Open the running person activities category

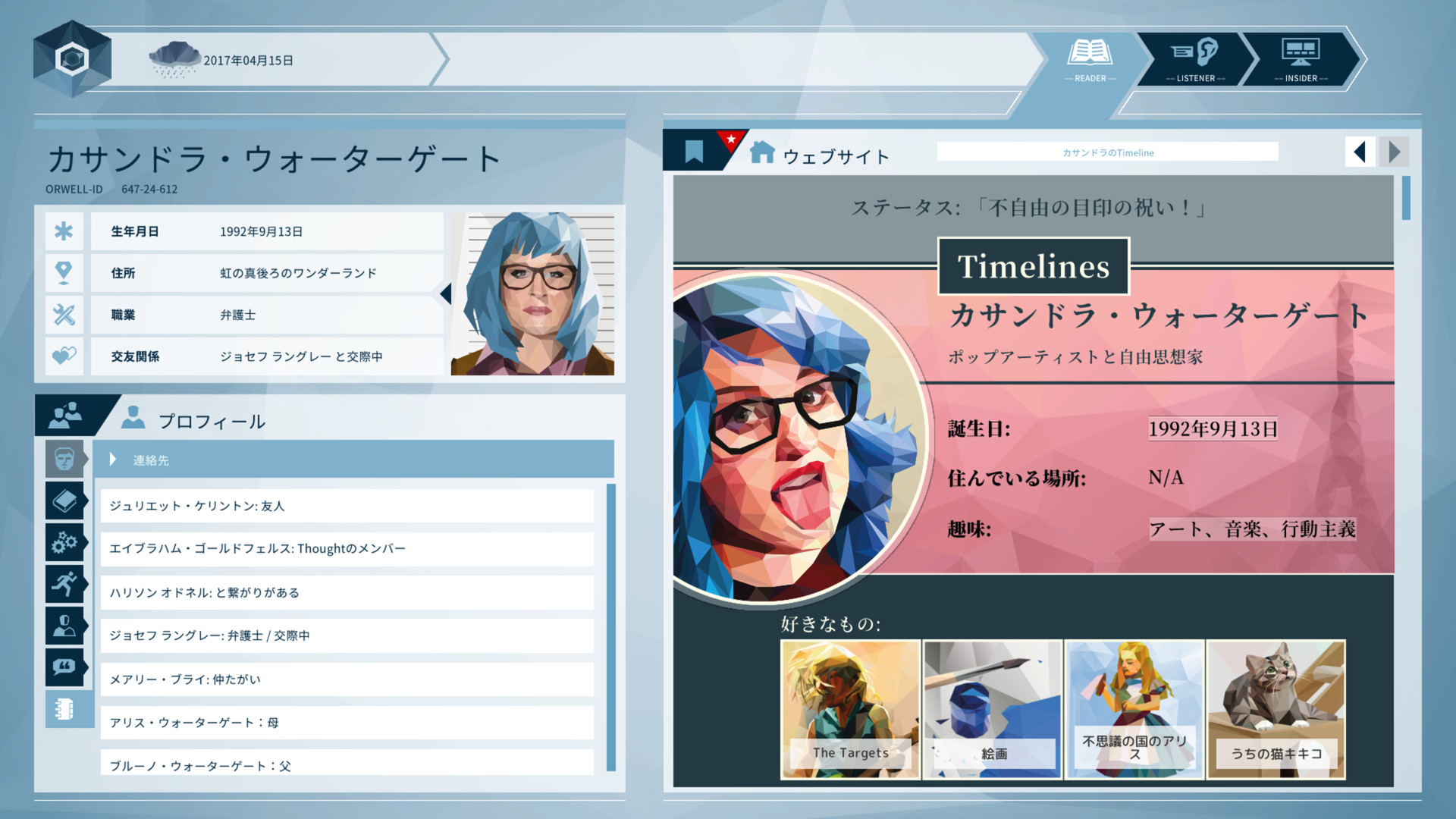tap(64, 584)
